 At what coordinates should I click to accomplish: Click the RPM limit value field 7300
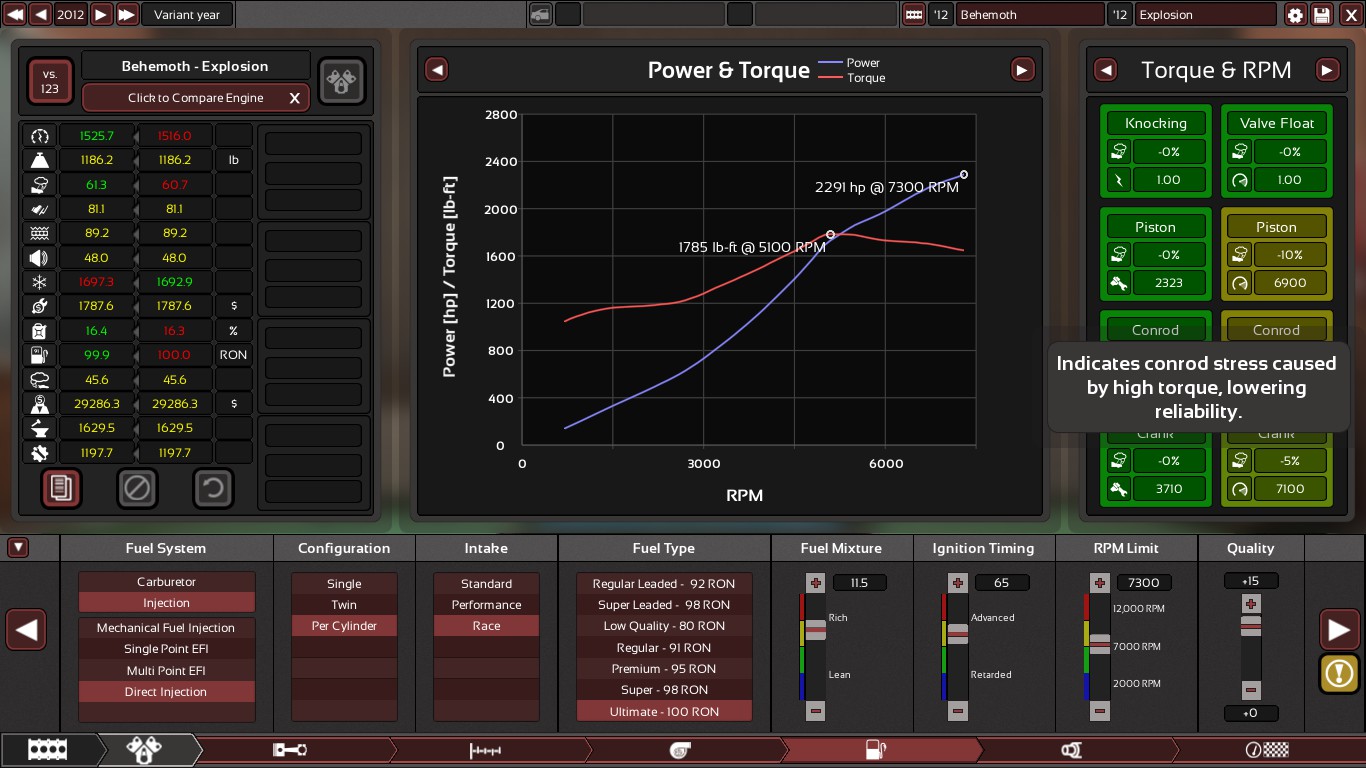(1144, 583)
